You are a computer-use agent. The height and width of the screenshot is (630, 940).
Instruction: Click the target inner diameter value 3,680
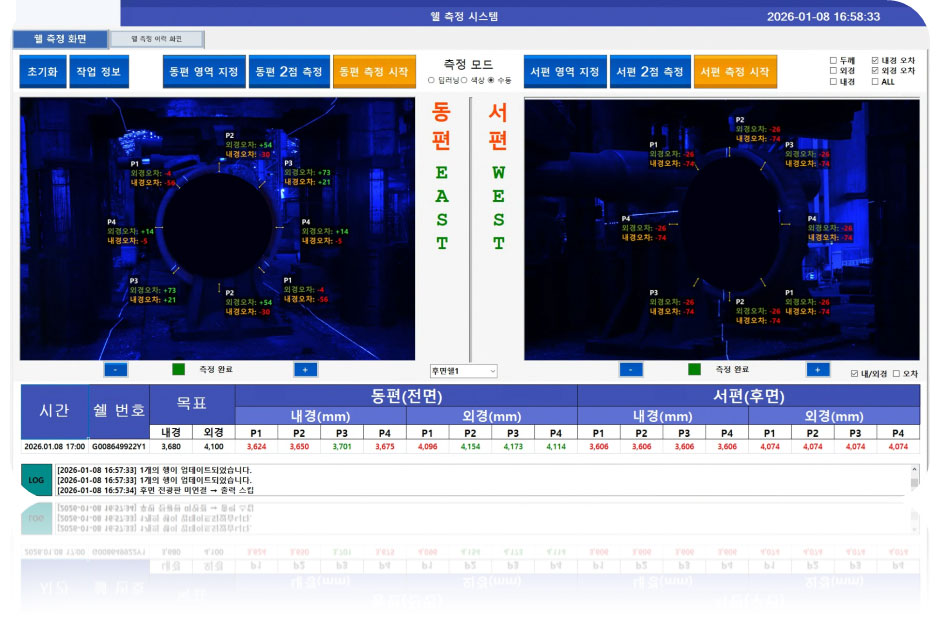pyautogui.click(x=171, y=447)
